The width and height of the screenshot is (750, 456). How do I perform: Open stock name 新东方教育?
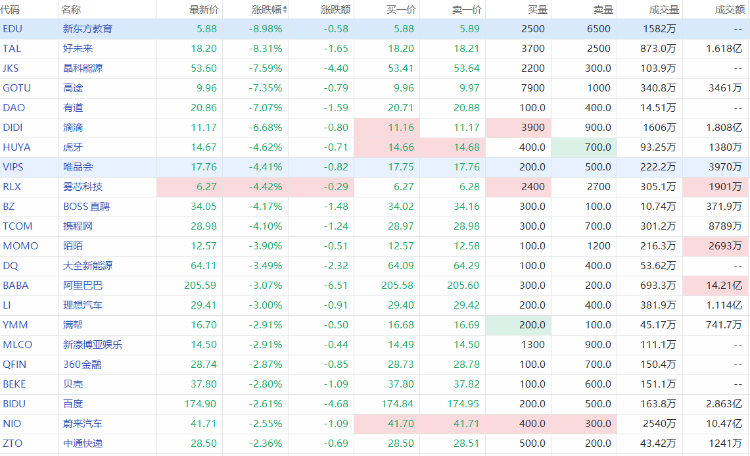click(x=86, y=29)
